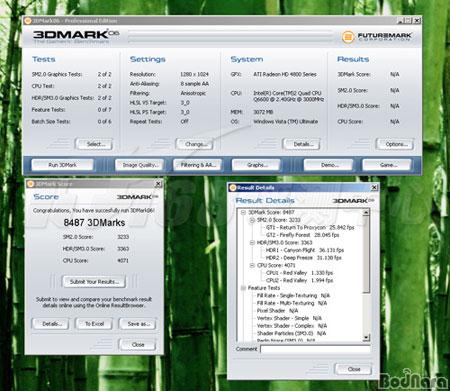450x391 pixels.
Task: Collapse the HDR/SM3.0 Score tree node
Action: (x=252, y=243)
